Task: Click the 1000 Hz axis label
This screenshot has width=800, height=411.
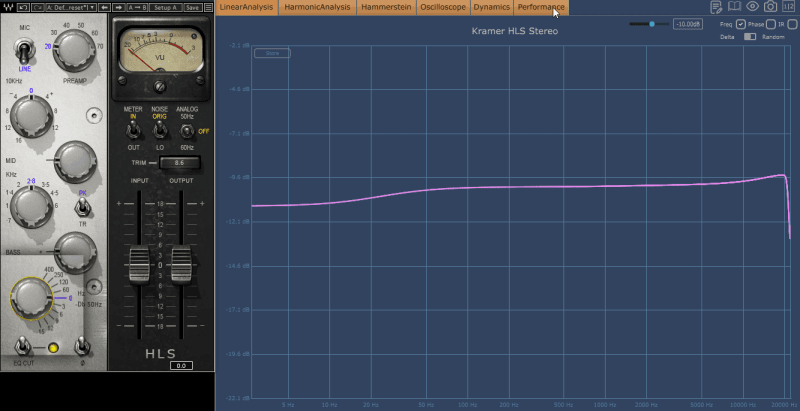Action: point(605,405)
